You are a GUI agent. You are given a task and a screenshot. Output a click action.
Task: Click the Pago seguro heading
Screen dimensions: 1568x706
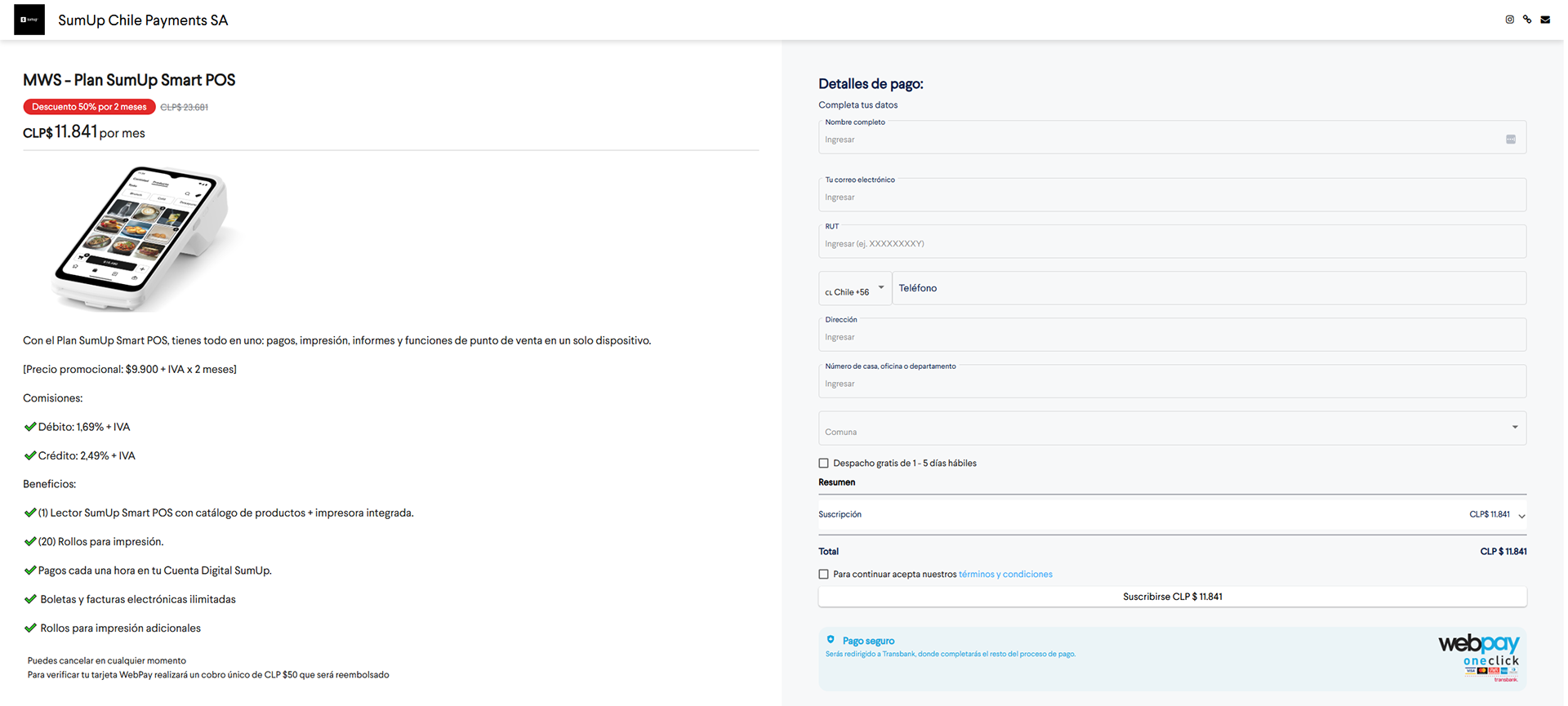click(868, 641)
